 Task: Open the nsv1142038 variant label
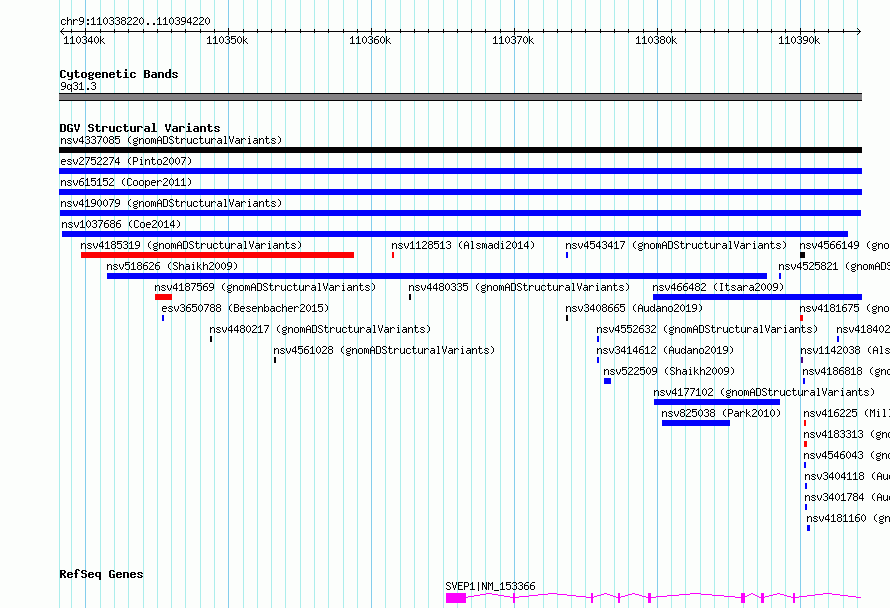point(845,350)
